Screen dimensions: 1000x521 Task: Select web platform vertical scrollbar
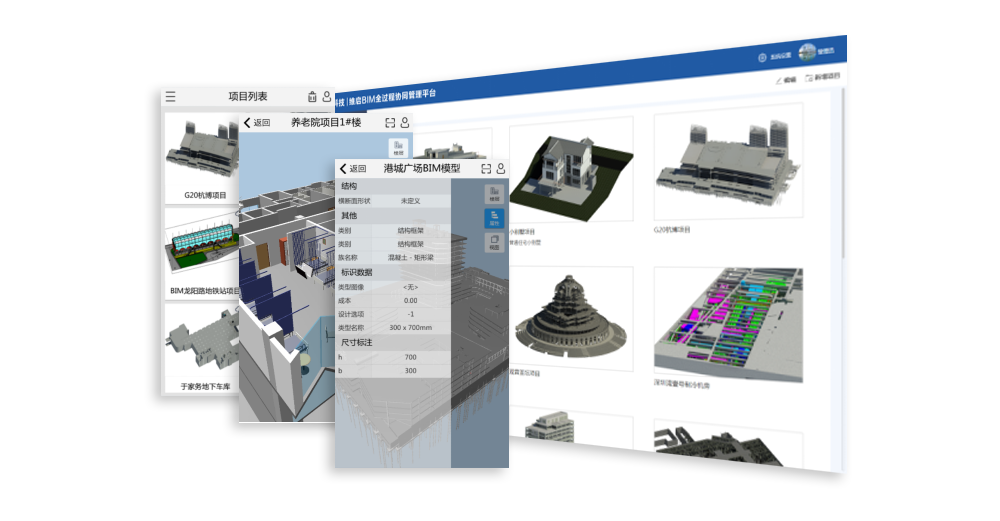[x=842, y=172]
